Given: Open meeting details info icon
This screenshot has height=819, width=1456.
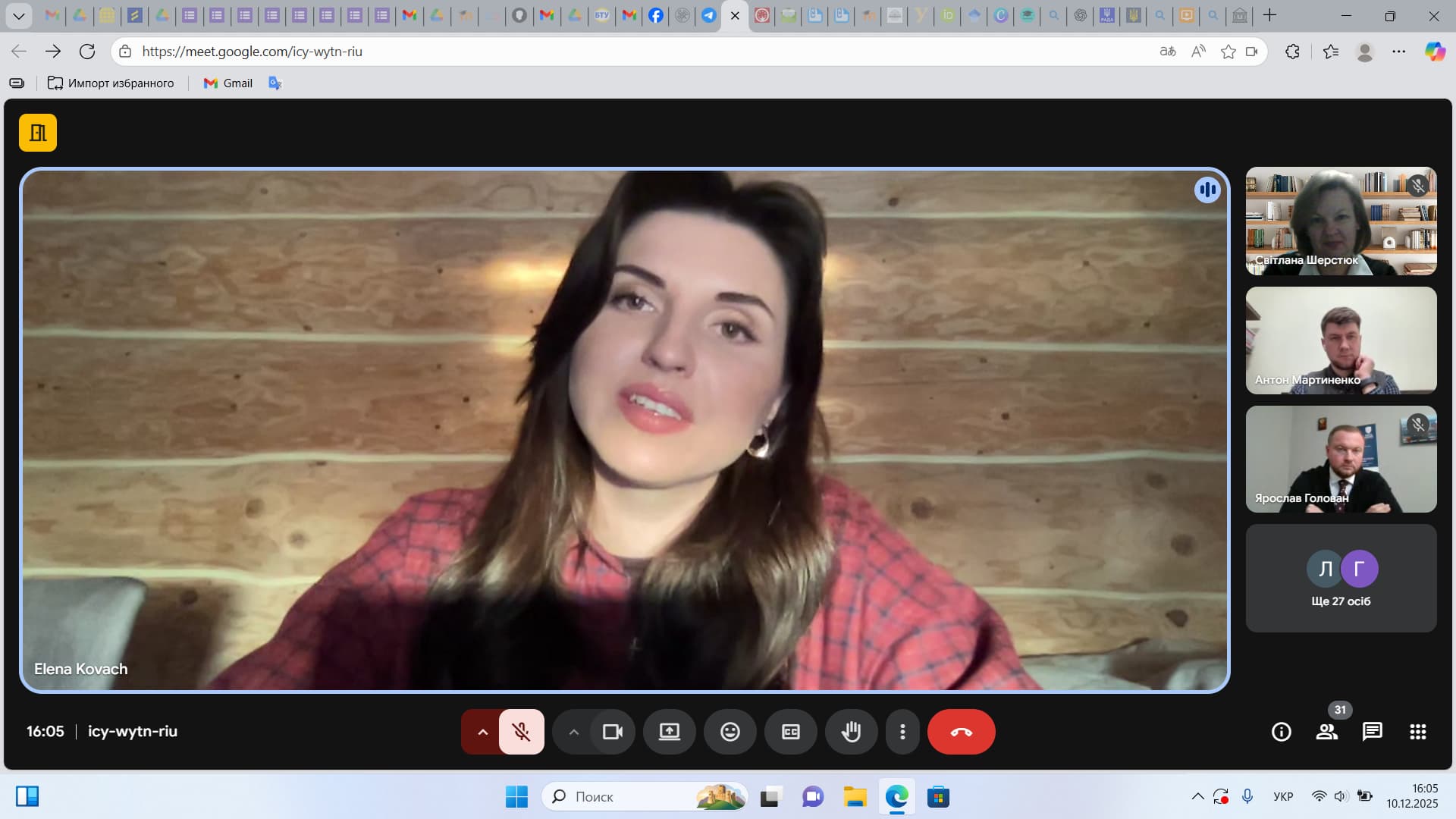Looking at the screenshot, I should [x=1281, y=732].
